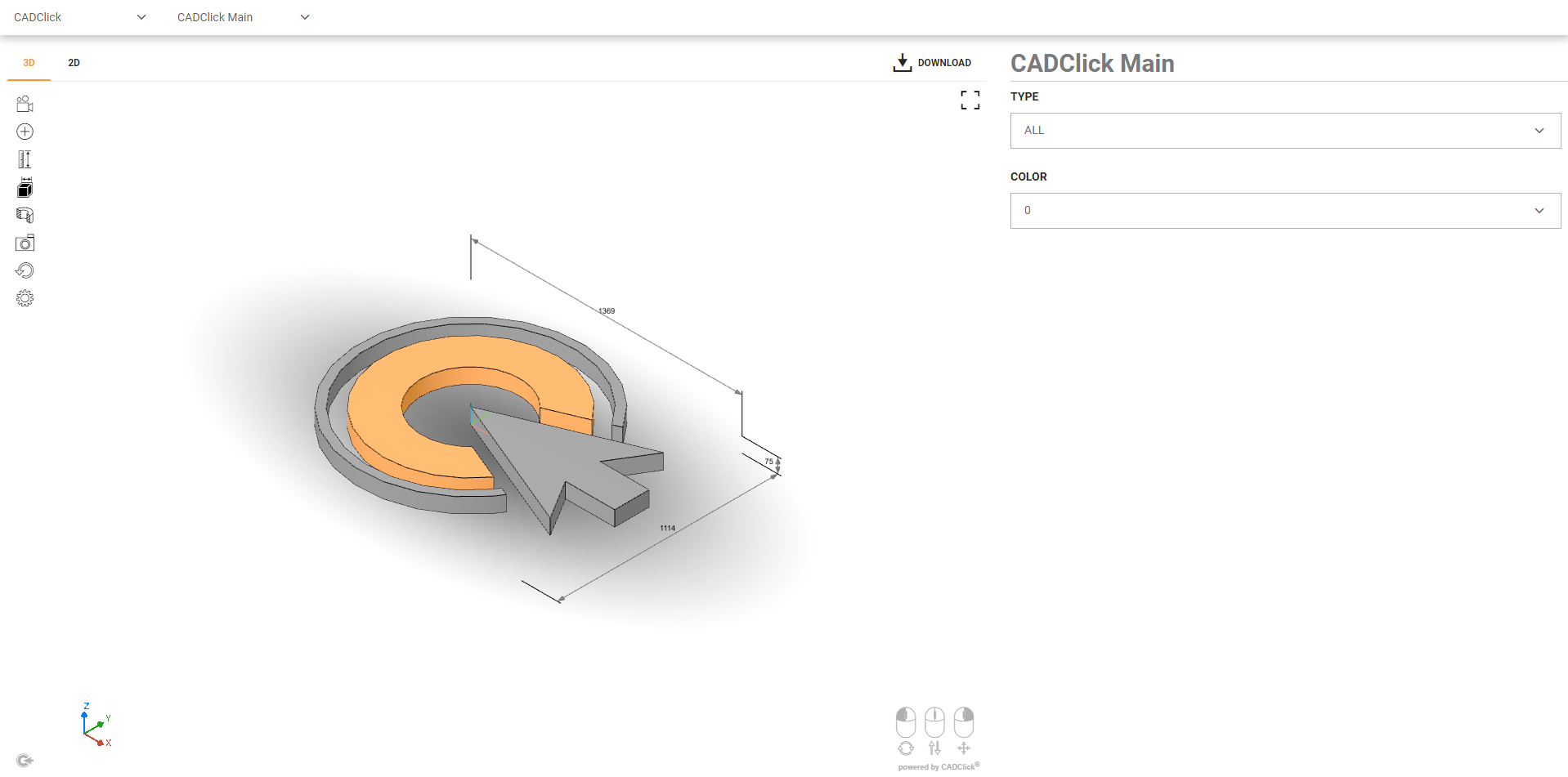Viewport: 1568px width, 777px height.
Task: Reset the view with the rotate-back icon
Action: coord(25,270)
